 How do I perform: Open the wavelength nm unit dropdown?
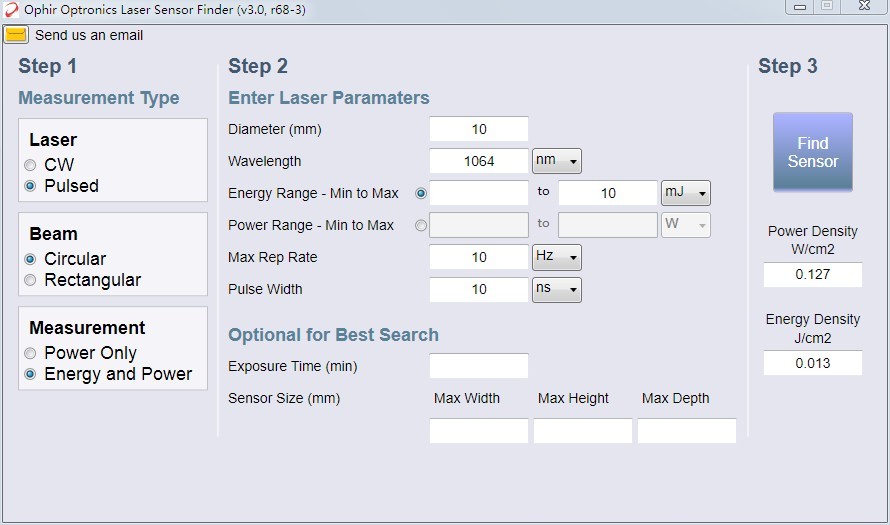557,161
